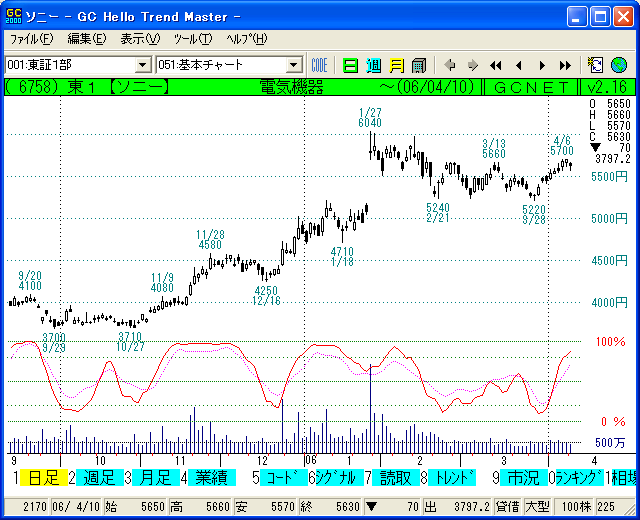640x520 pixels.
Task: Jump forward with double-right arrow
Action: click(x=565, y=65)
